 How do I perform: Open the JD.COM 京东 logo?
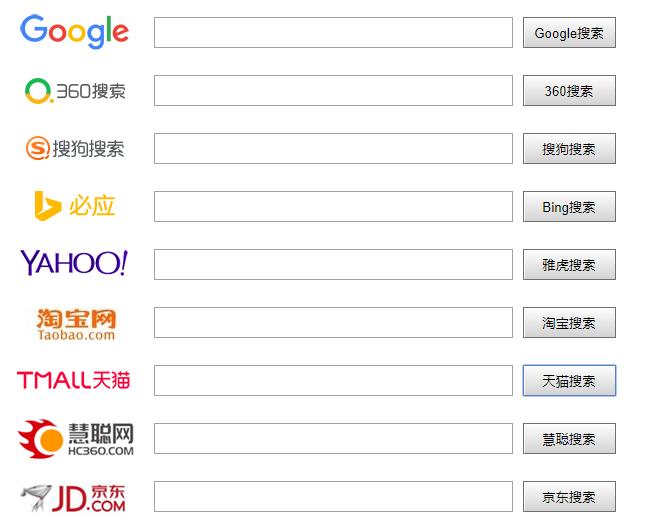coord(73,498)
